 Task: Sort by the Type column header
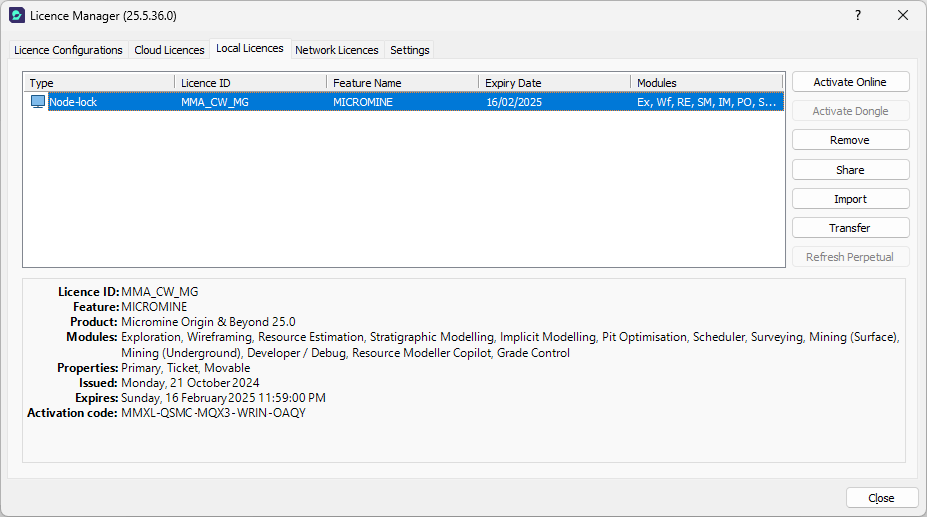pos(99,83)
